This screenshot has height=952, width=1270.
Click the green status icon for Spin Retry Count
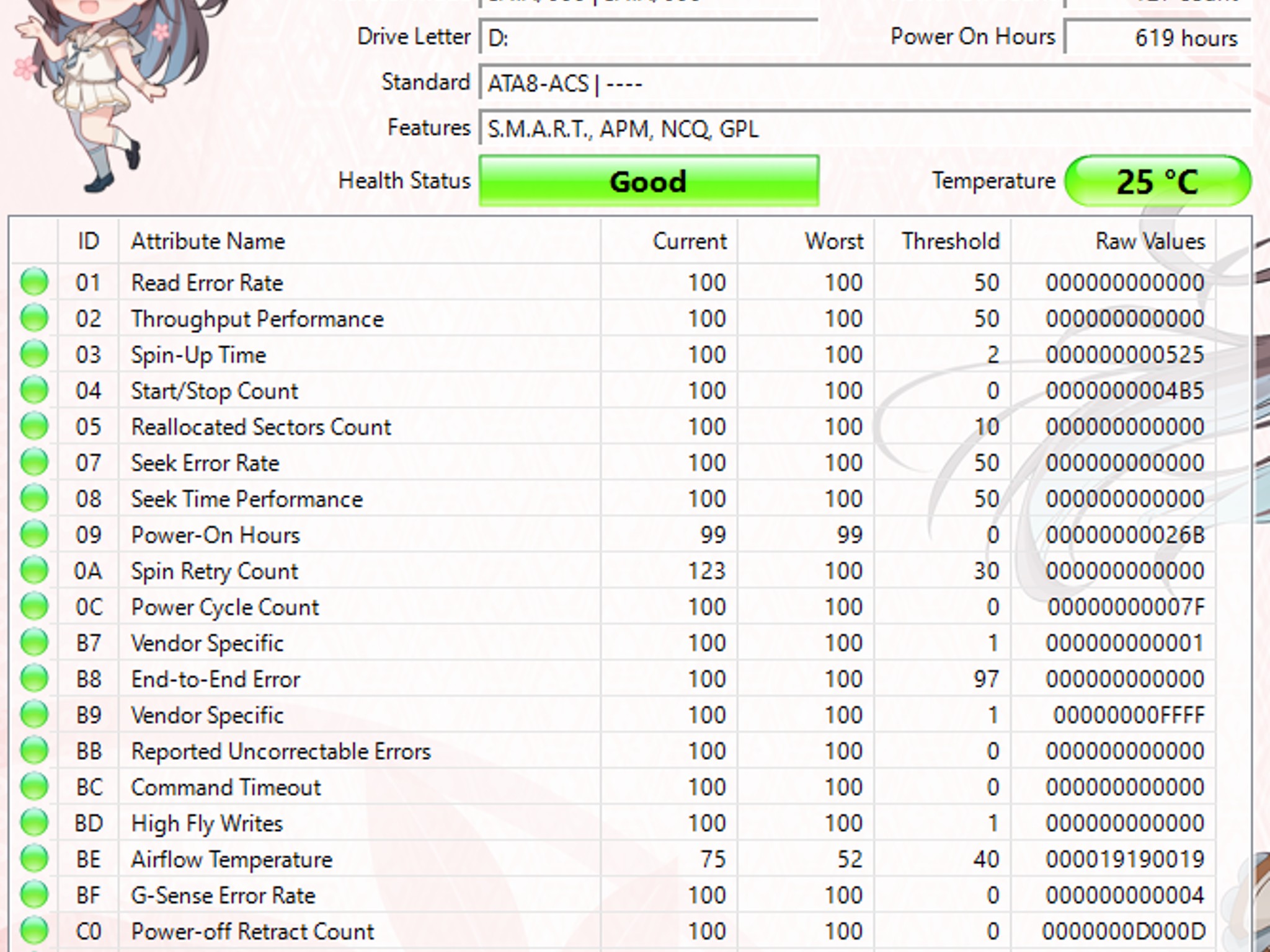34,570
